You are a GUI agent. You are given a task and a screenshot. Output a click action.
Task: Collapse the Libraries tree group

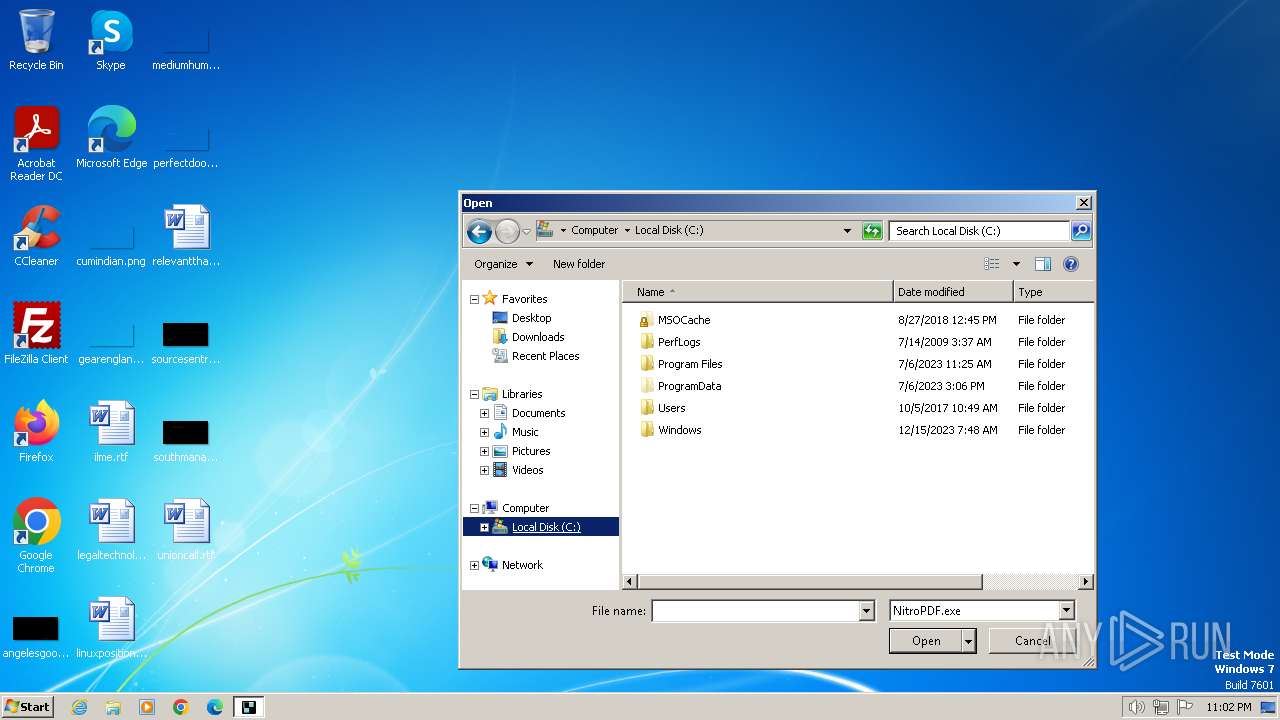[474, 394]
